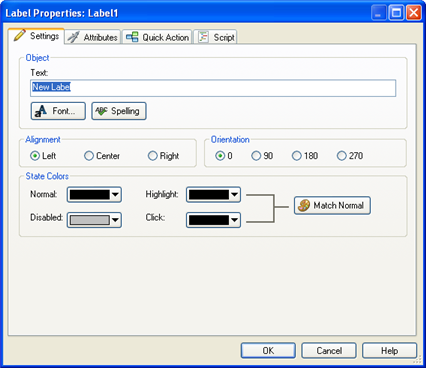
Task: Click the OK button
Action: point(268,351)
